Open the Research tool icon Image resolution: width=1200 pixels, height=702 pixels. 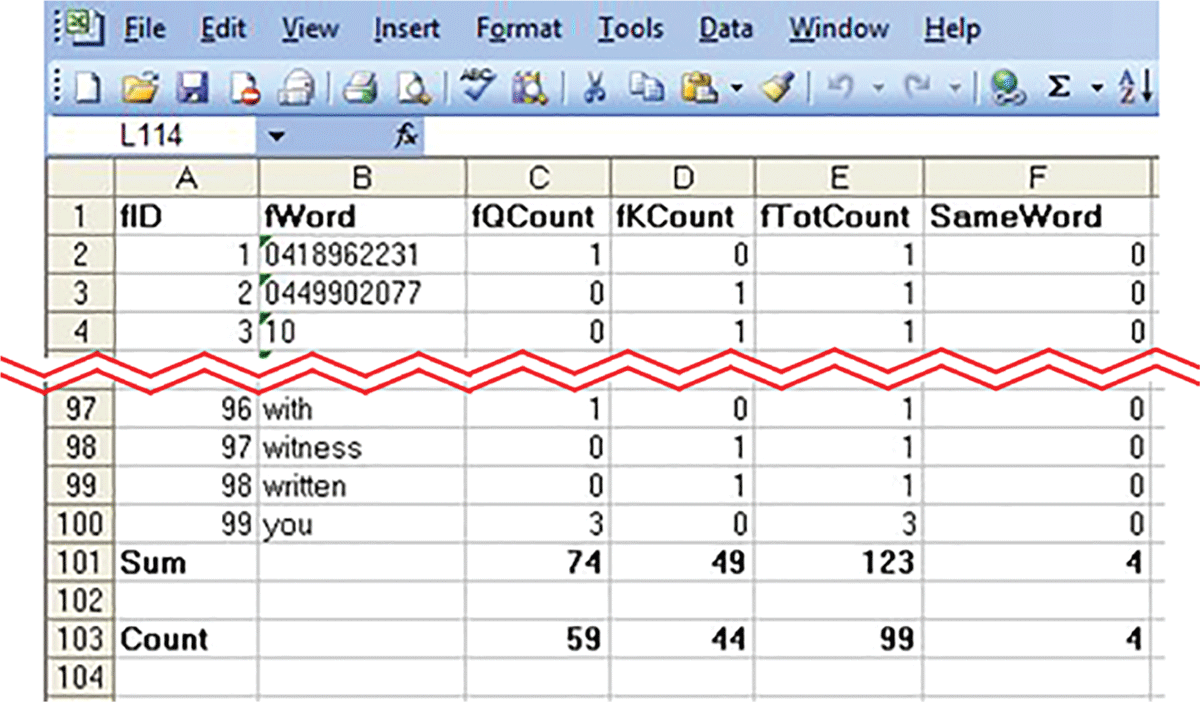528,89
